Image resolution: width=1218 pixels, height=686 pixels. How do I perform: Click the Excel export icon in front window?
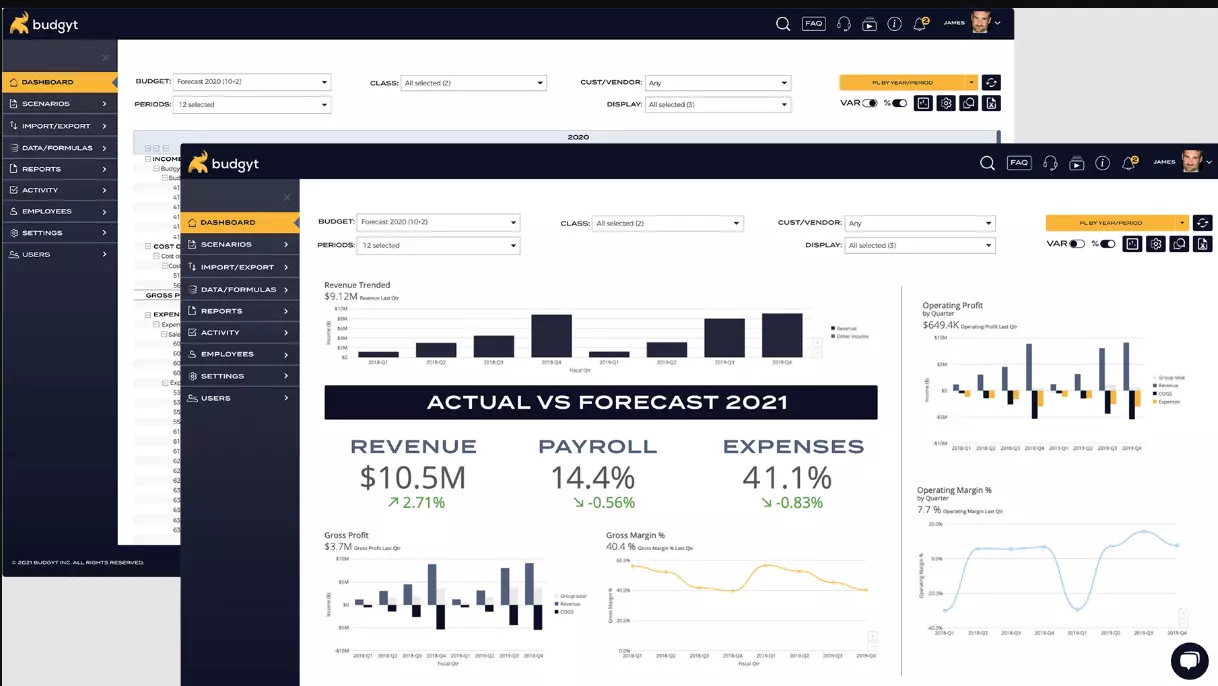point(1203,244)
